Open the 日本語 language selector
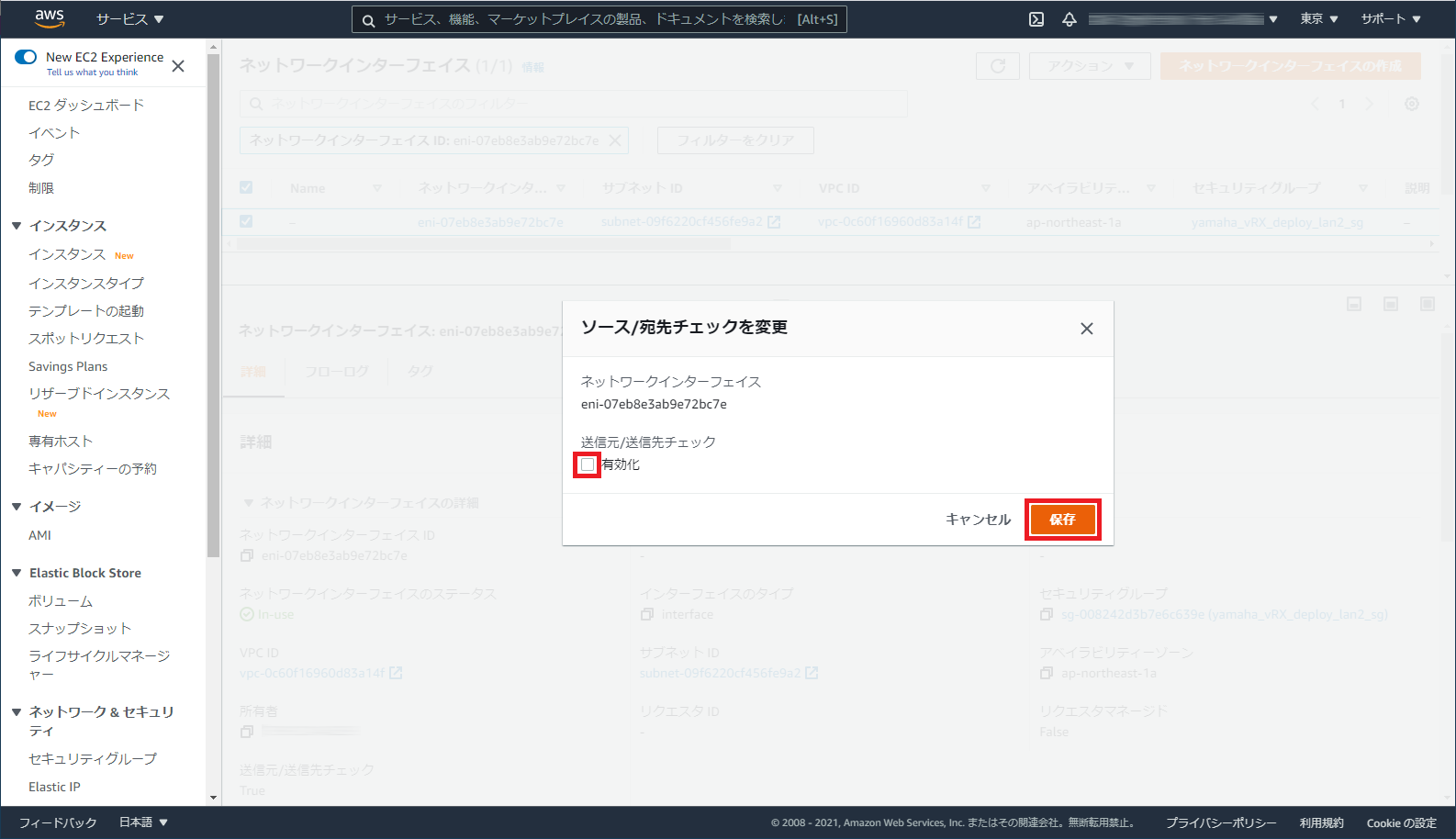This screenshot has height=839, width=1456. 144,822
